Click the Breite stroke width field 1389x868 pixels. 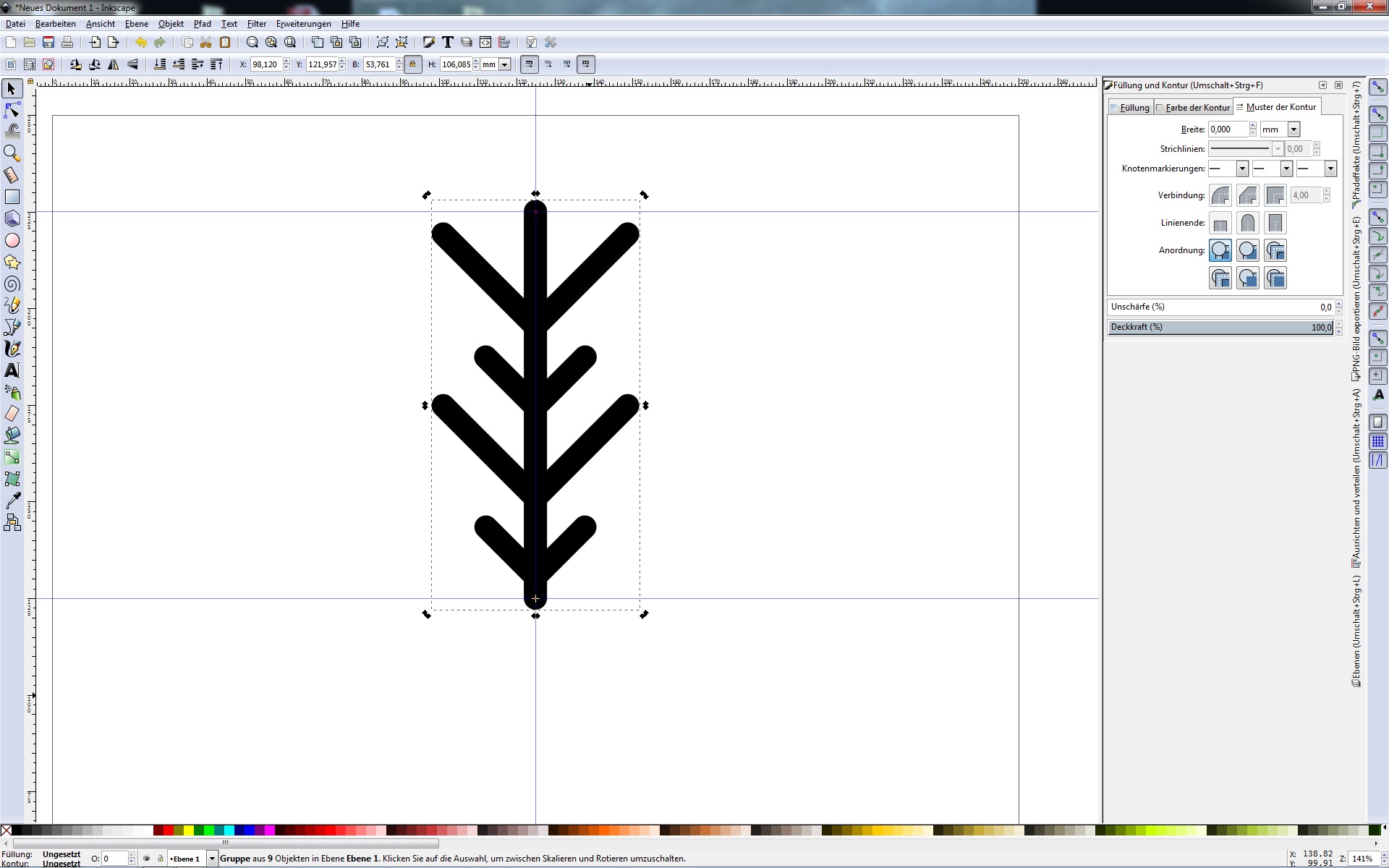1228,129
